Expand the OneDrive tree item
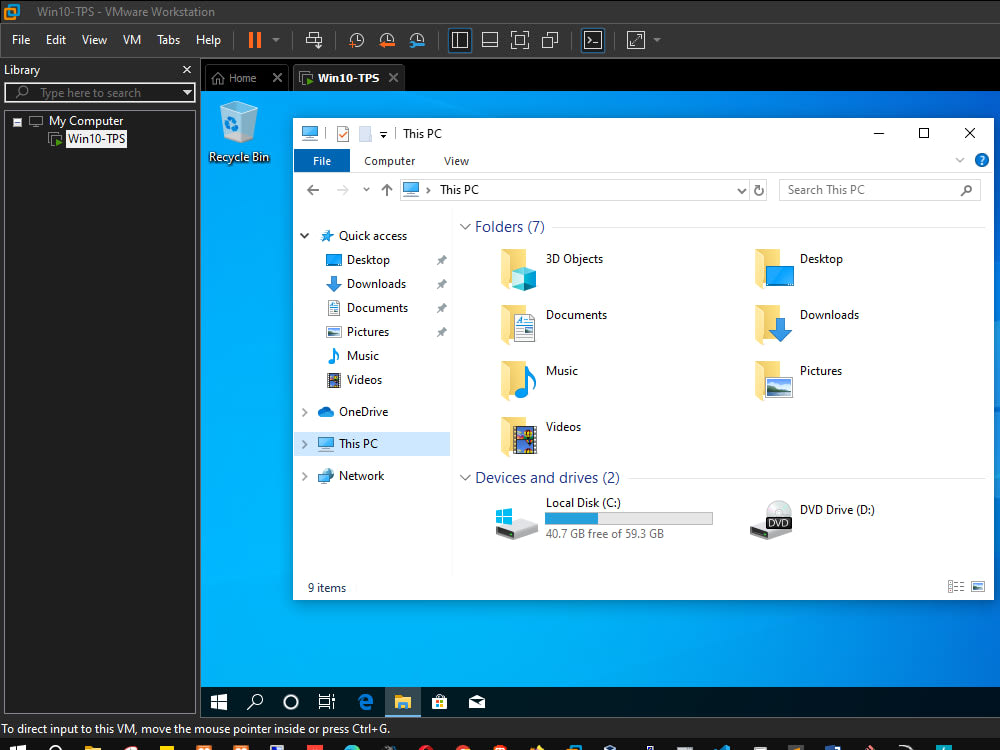 point(303,411)
